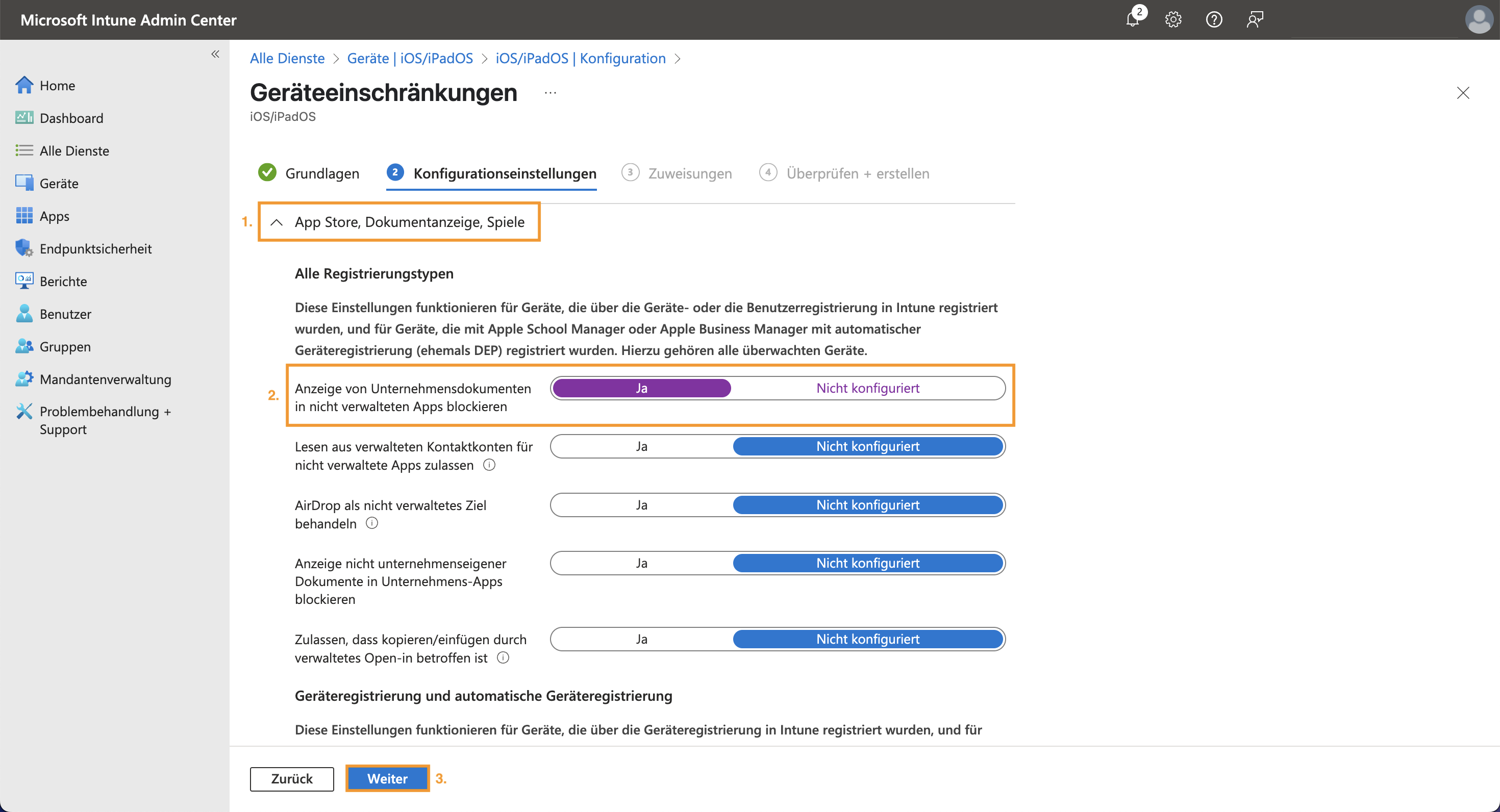1500x812 pixels.
Task: Open the Grundlagen step tab
Action: pyautogui.click(x=309, y=173)
